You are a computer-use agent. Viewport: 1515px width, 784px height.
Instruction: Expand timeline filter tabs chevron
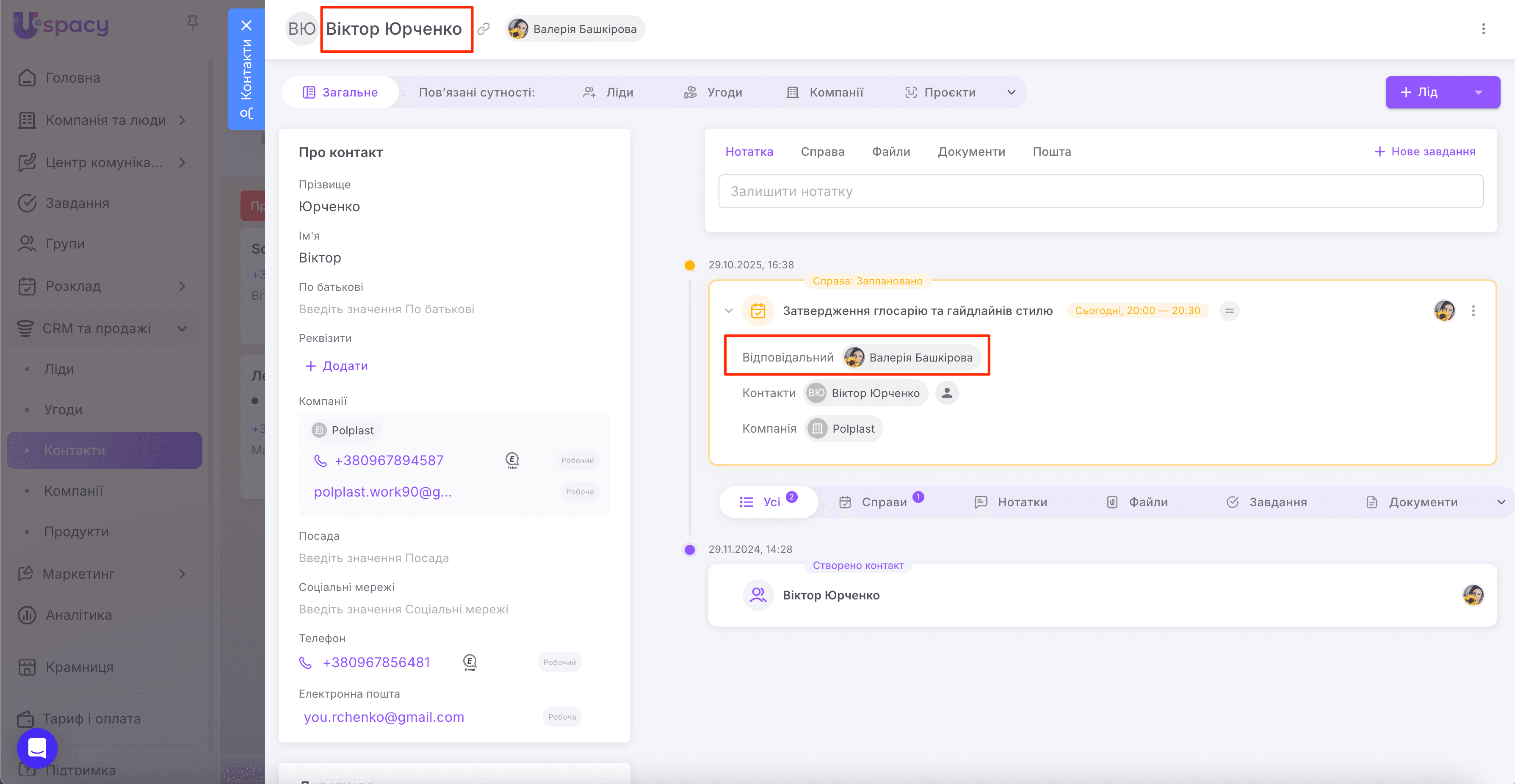pyautogui.click(x=1501, y=502)
